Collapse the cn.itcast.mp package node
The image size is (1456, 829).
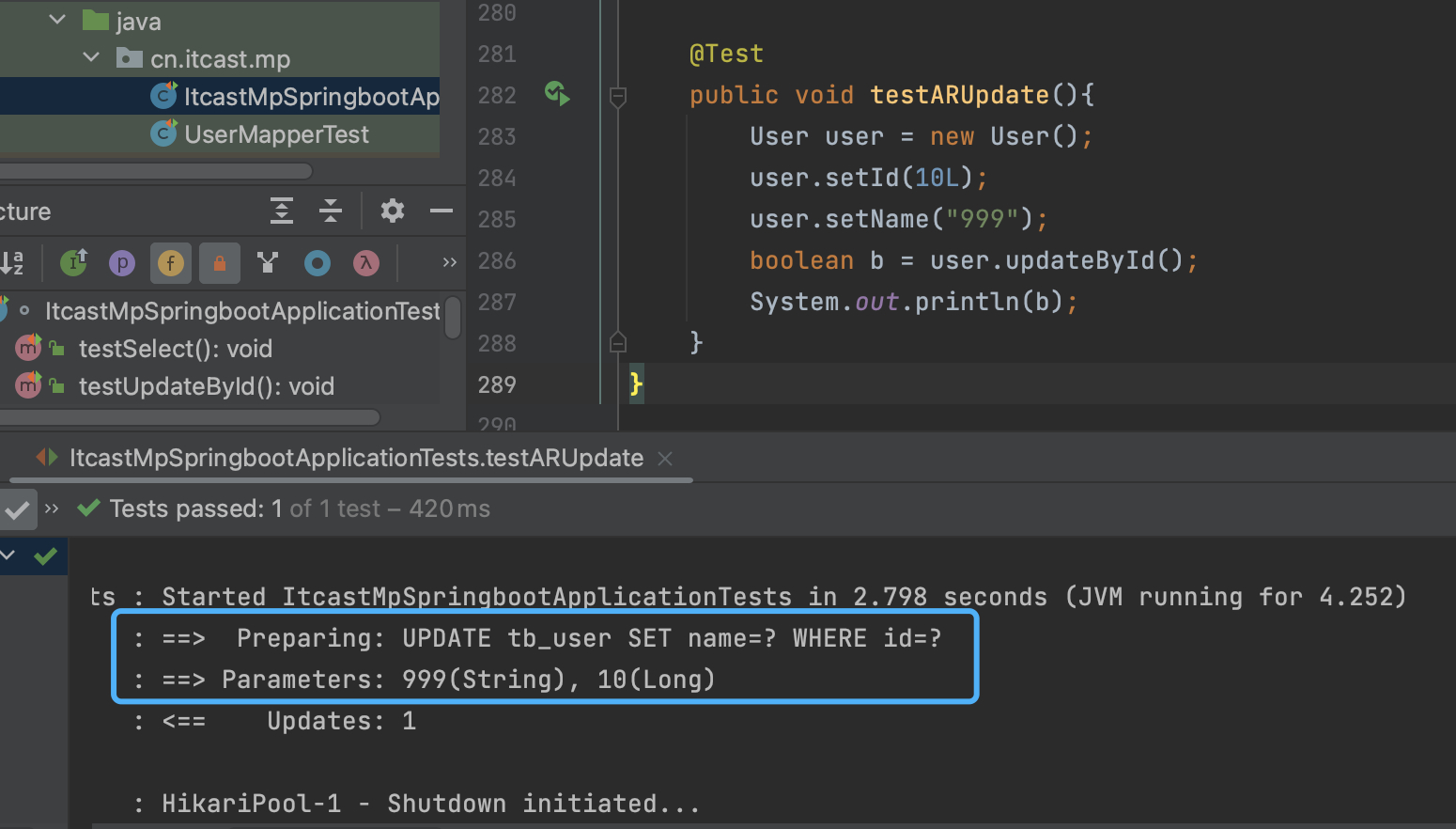tap(91, 57)
